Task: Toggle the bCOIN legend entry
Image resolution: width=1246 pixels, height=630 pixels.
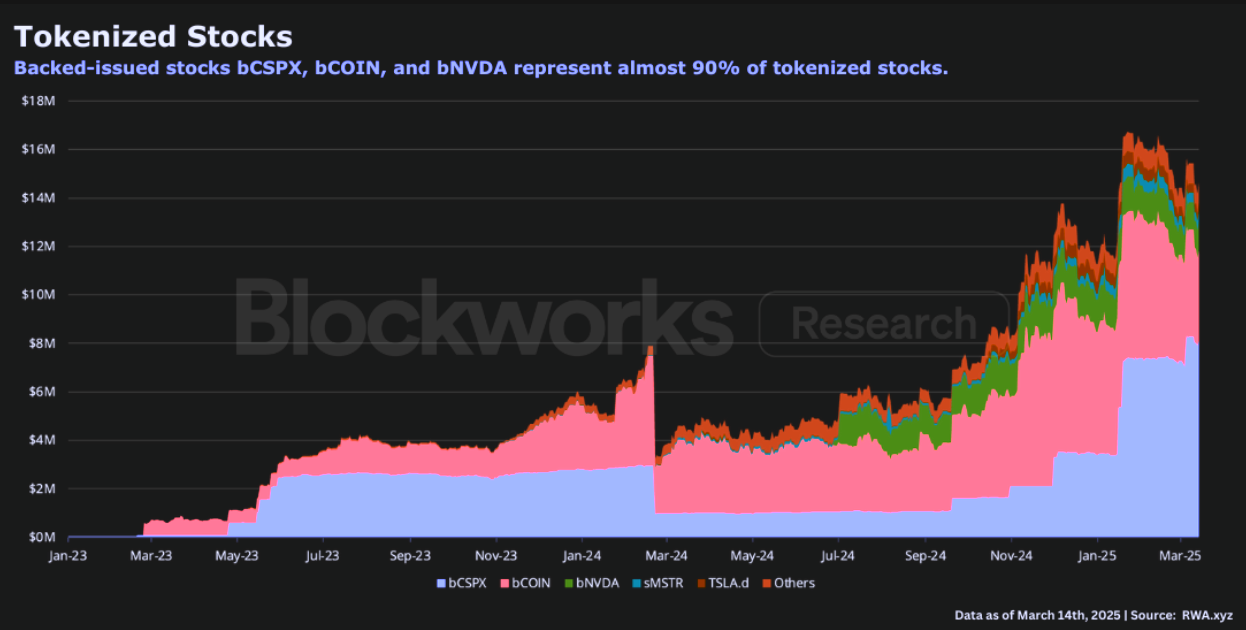Action: [x=525, y=583]
